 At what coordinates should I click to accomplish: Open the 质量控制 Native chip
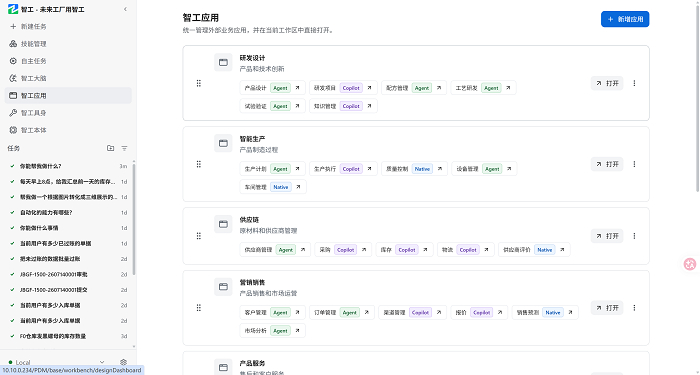[414, 169]
